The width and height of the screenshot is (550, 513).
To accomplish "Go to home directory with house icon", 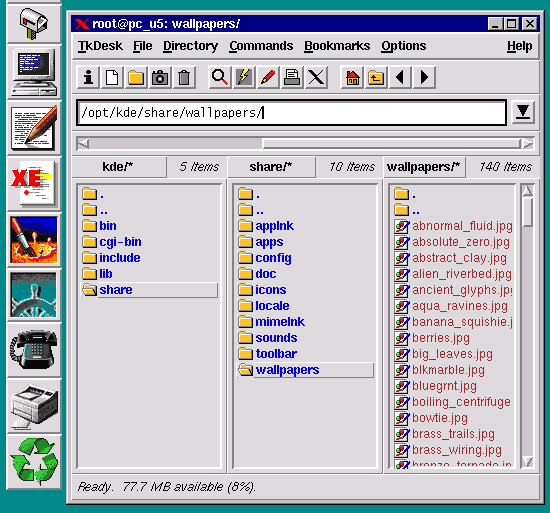I will (x=352, y=77).
